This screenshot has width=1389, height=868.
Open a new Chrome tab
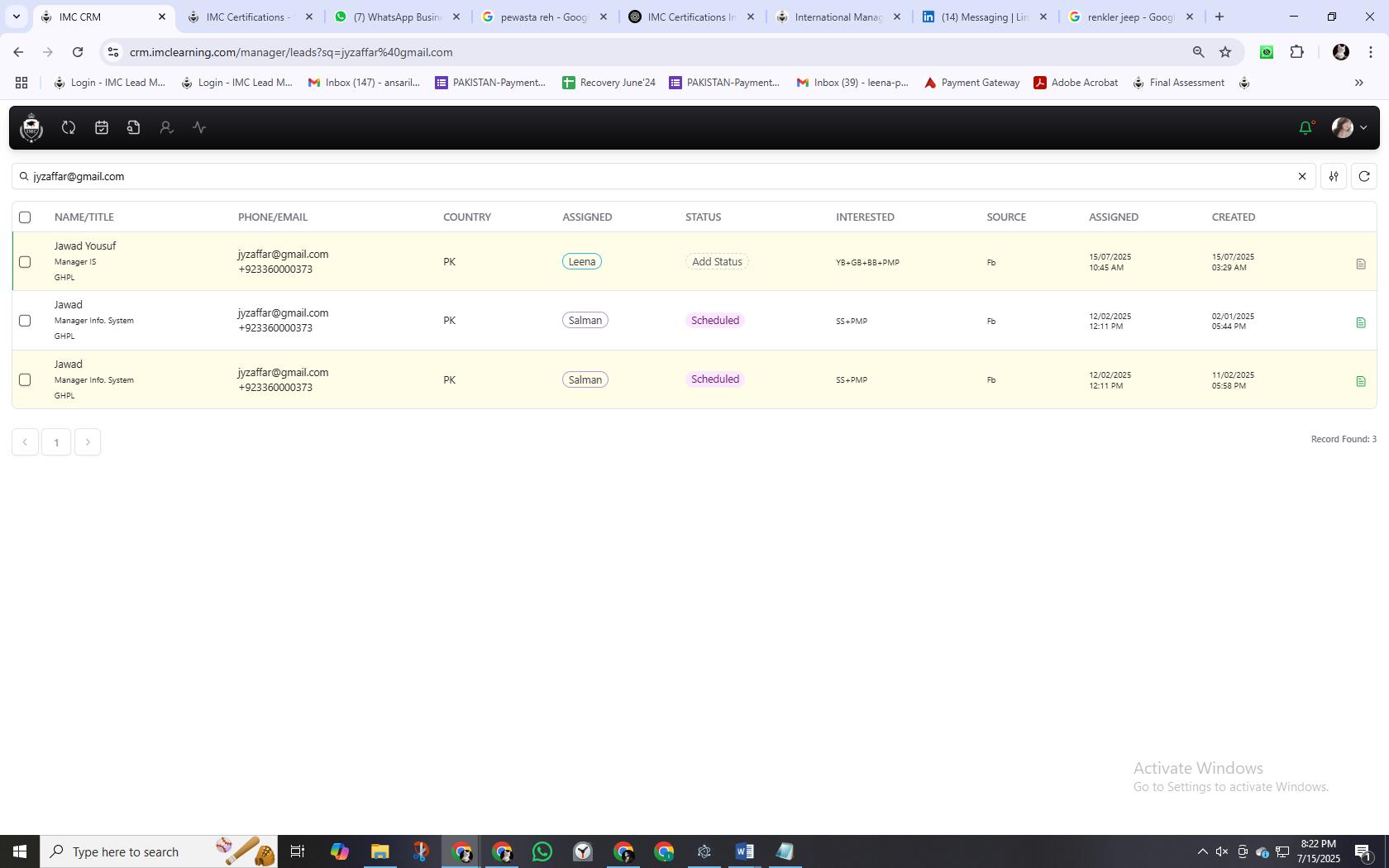point(1219,17)
